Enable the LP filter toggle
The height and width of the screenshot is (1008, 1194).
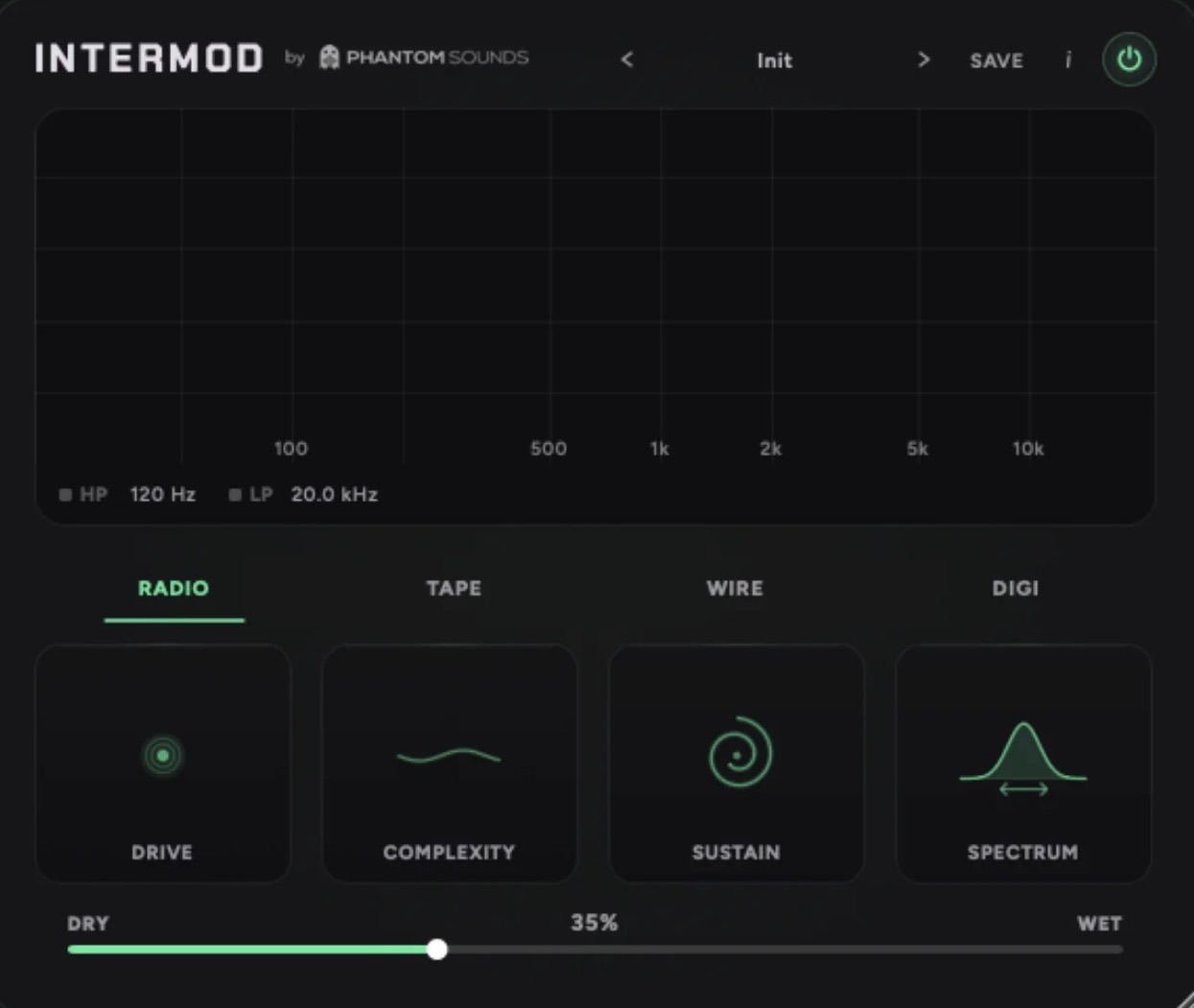click(x=235, y=495)
